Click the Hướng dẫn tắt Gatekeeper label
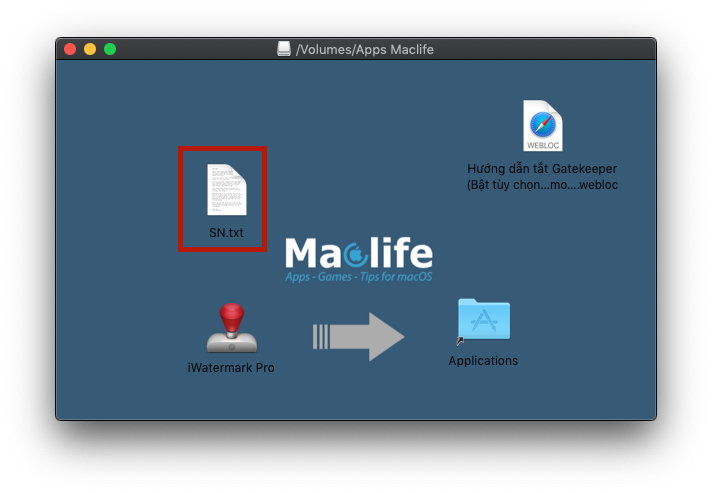Screen dimensions: 712x494 tap(542, 177)
